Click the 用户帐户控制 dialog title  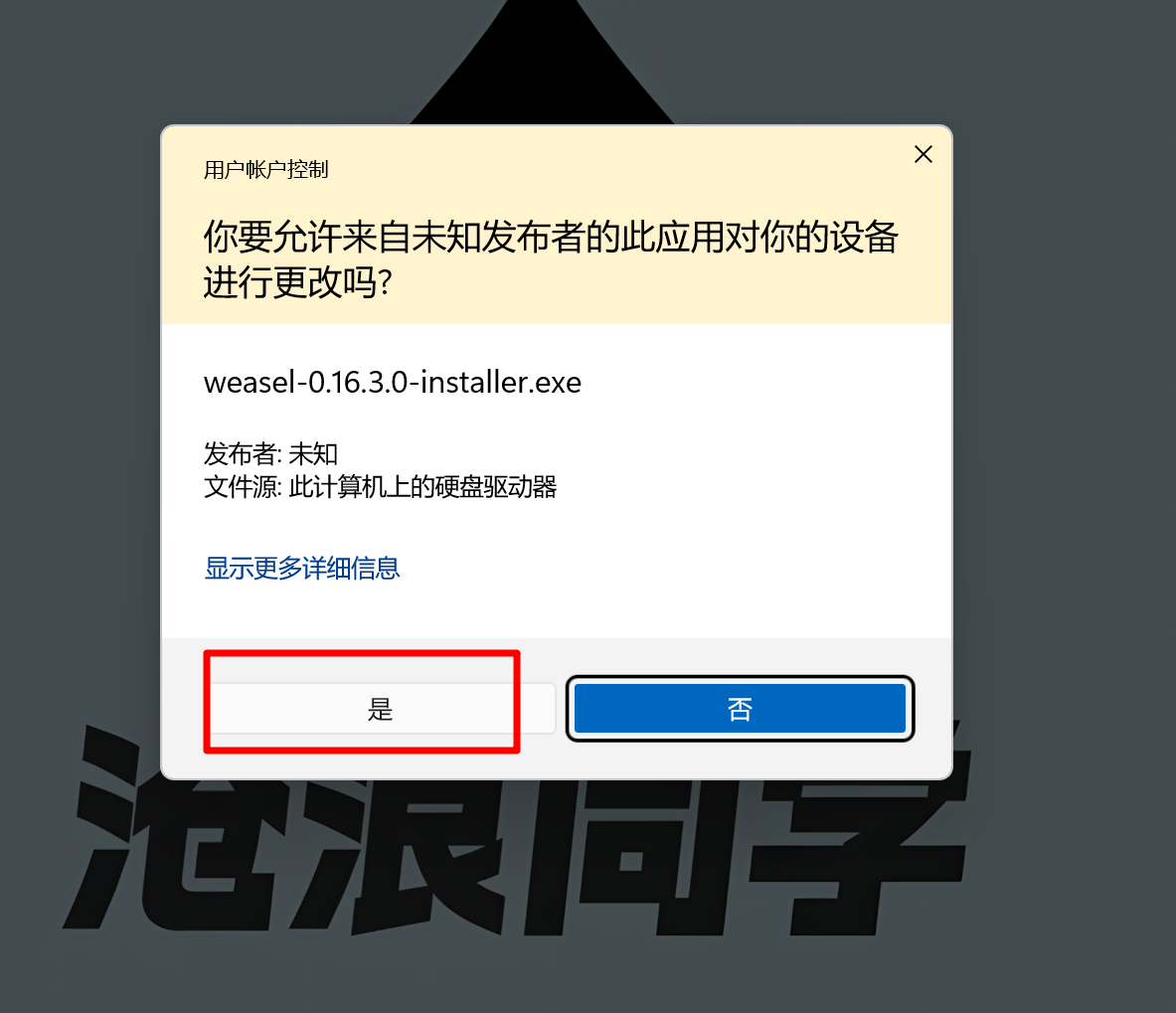coord(265,169)
